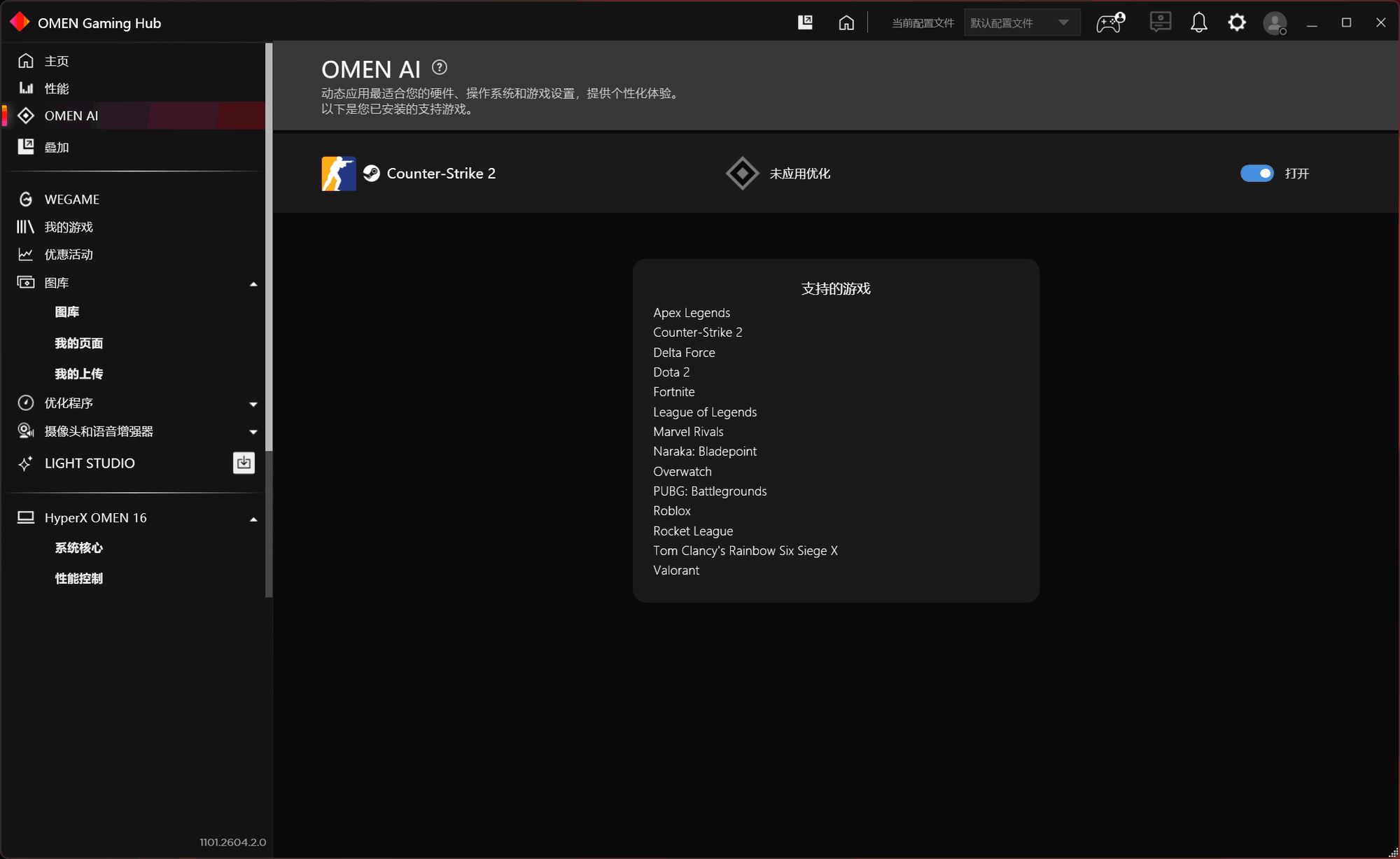Screen dimensions: 1400x859
Task: Click the 优惠活动 chart icon
Action: click(26, 254)
